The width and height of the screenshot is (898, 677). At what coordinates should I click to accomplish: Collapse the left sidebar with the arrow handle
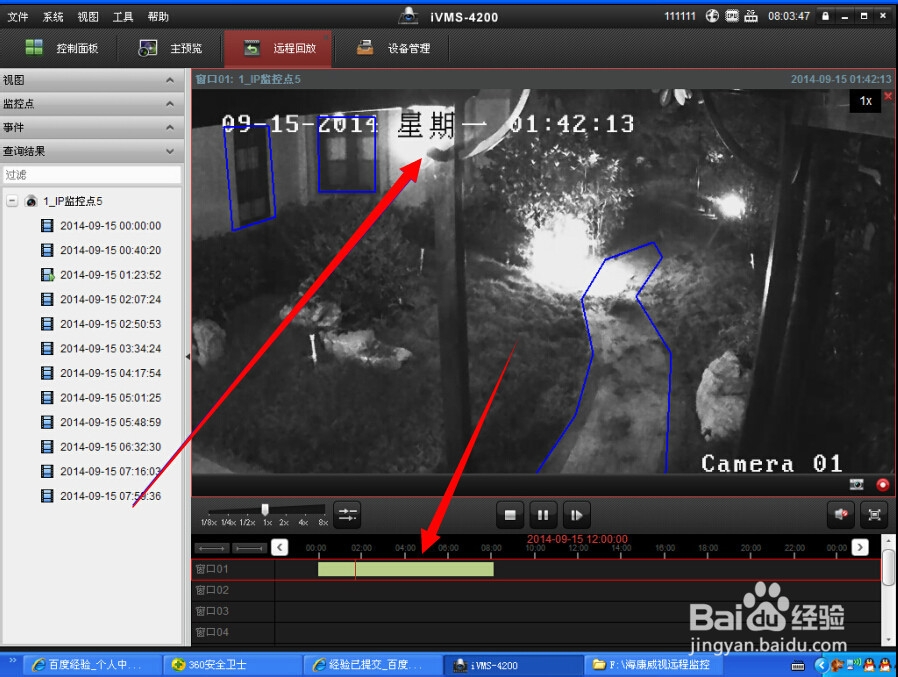(187, 356)
